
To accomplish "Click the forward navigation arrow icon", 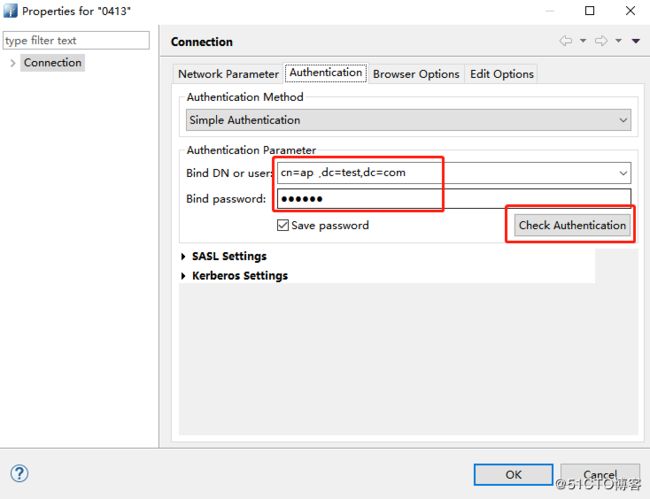I will coord(601,41).
